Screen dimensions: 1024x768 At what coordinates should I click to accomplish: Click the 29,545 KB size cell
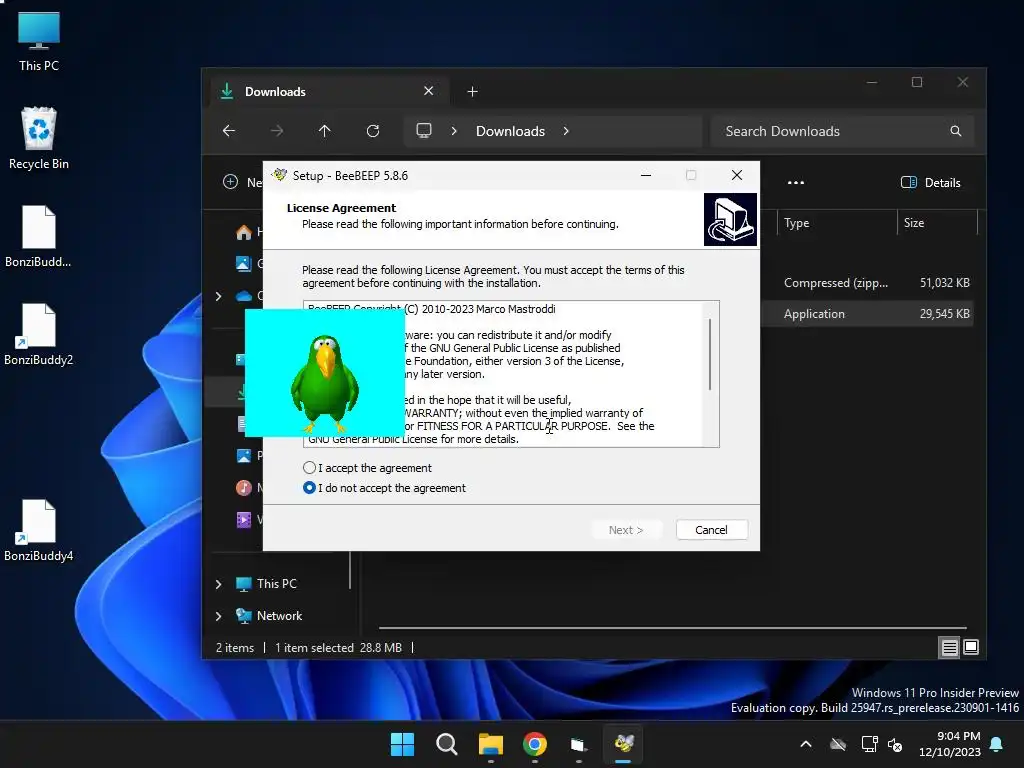click(x=944, y=313)
